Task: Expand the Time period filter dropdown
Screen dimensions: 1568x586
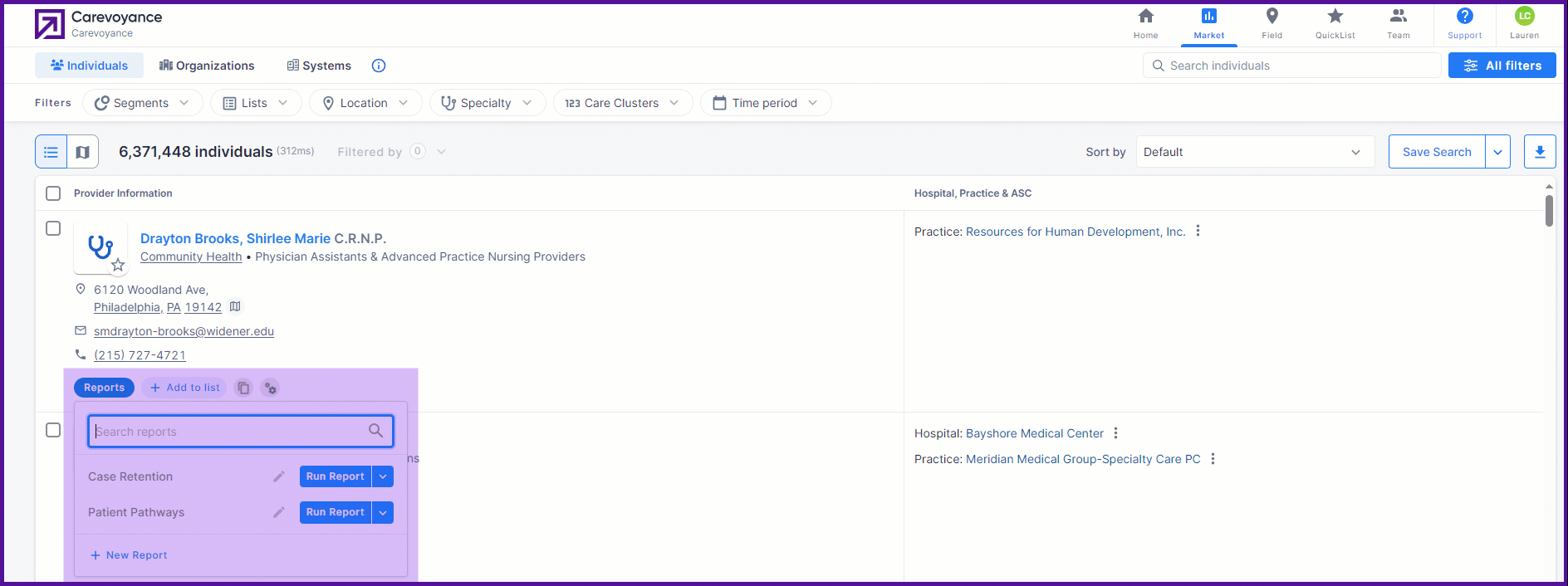Action: pyautogui.click(x=766, y=103)
